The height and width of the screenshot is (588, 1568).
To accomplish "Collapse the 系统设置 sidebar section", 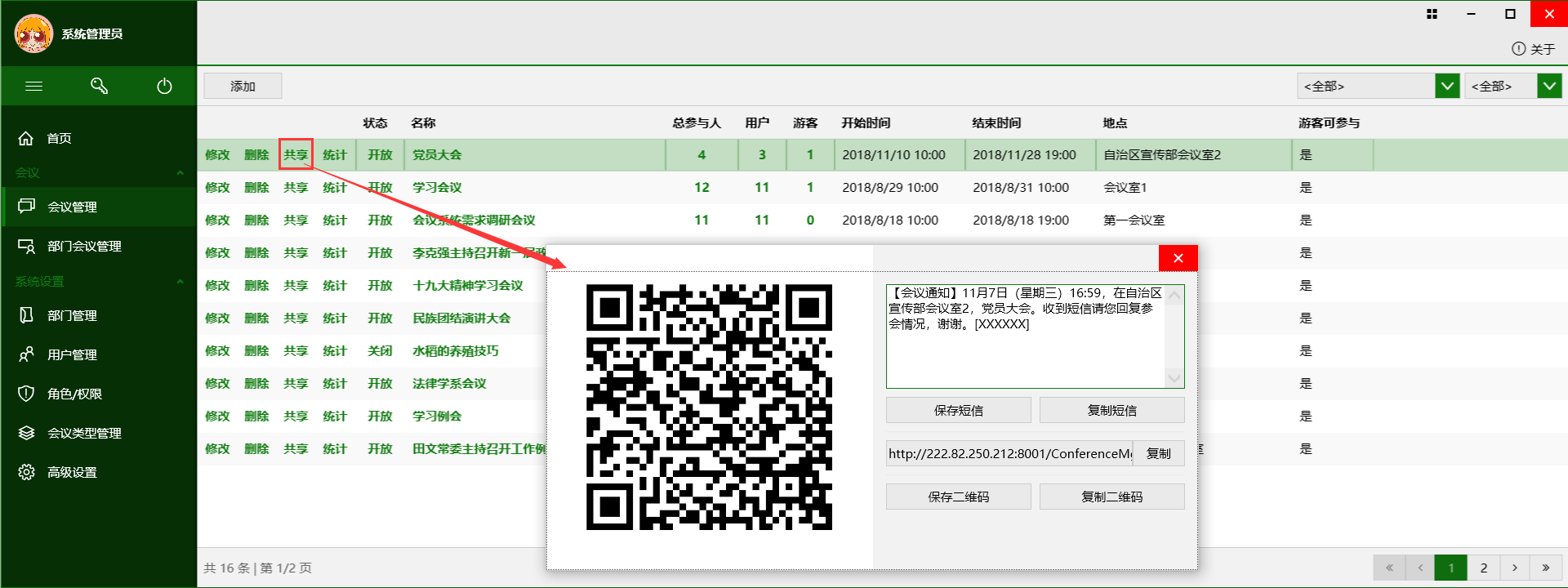I will coord(180,282).
